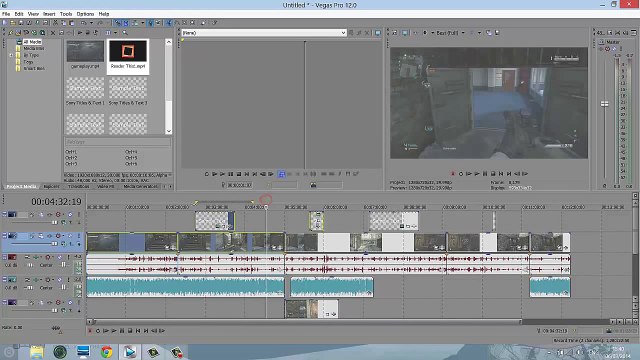Screen dimensions: 640x360
Task: Open the Edit menu
Action: pos(19,14)
